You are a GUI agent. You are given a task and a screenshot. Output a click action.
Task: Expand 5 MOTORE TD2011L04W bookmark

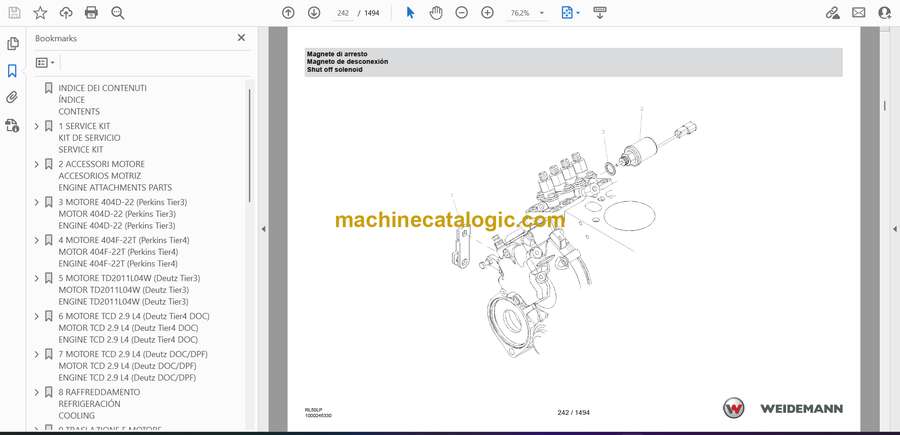(37, 278)
